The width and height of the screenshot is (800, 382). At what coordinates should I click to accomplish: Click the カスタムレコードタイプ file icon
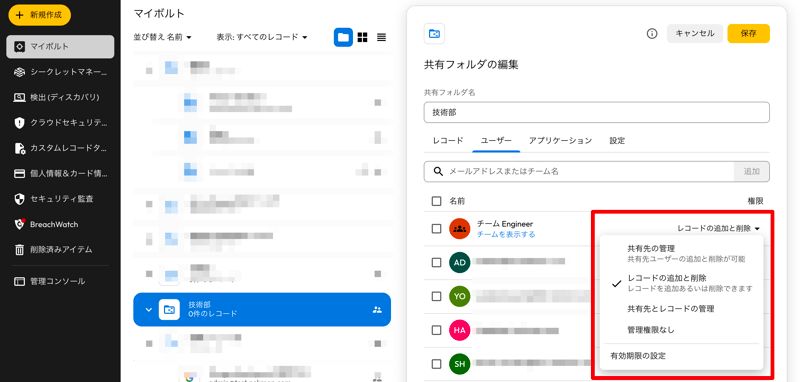(x=19, y=148)
